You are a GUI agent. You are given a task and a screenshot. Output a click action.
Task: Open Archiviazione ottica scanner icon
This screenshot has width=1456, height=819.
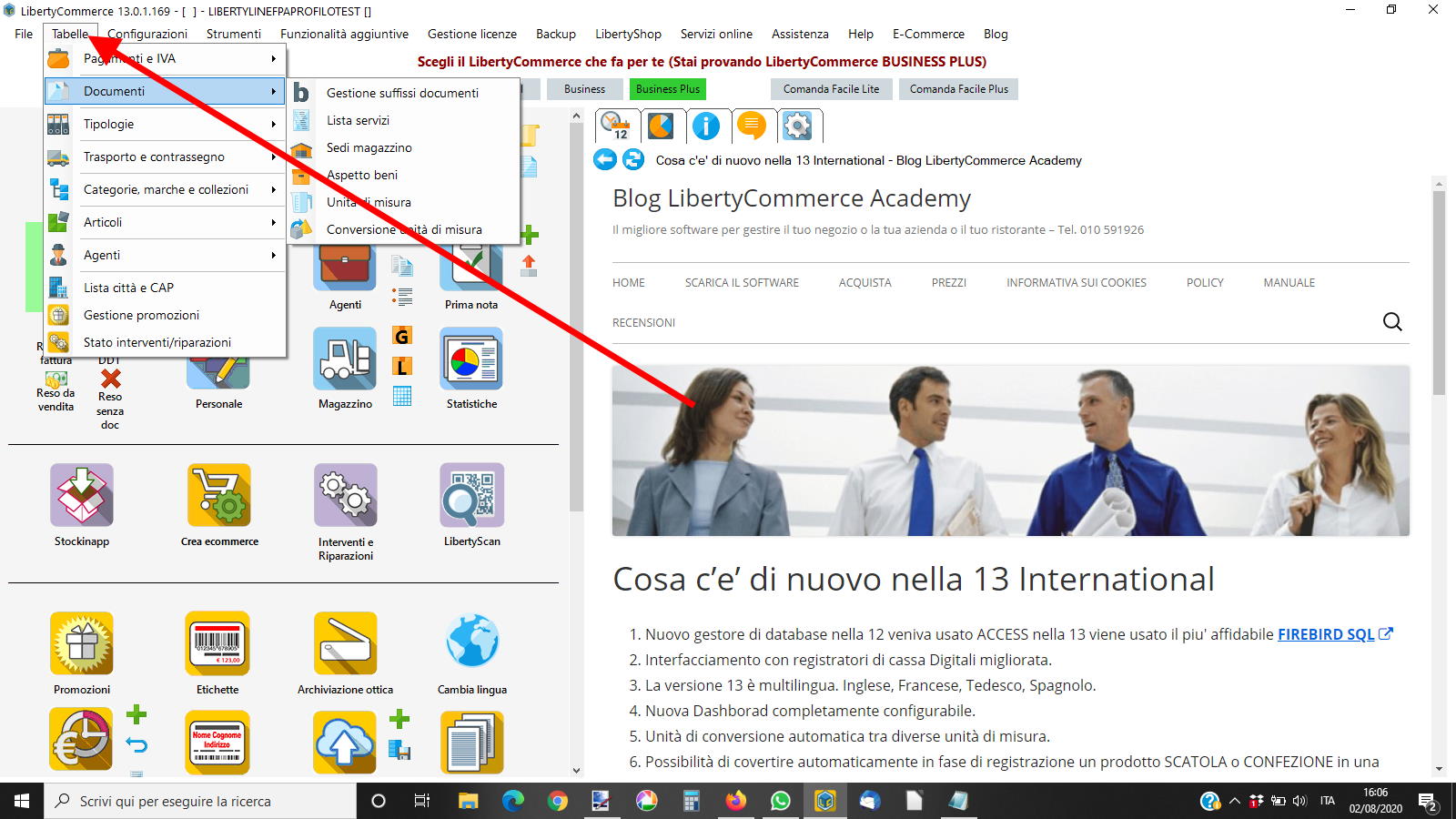click(x=346, y=643)
